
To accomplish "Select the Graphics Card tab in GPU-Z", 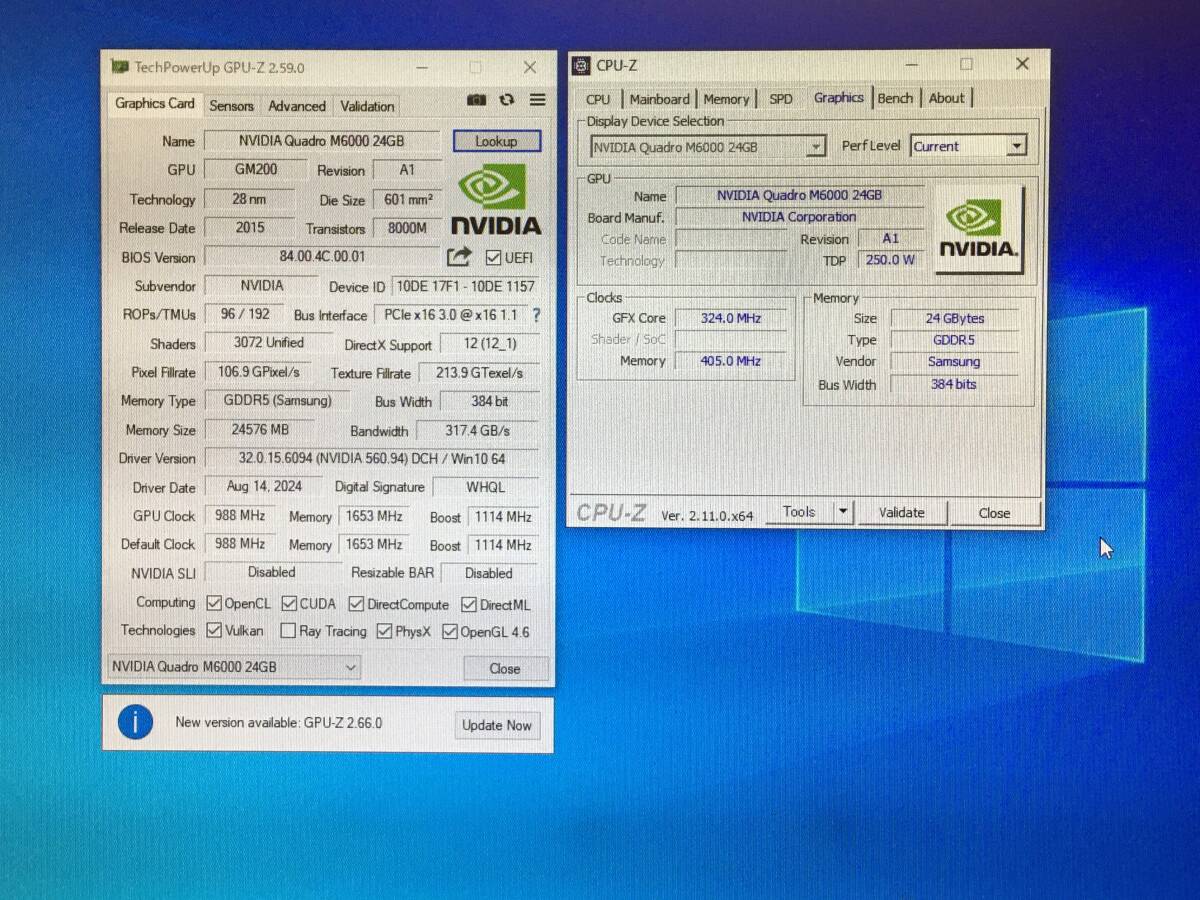I will pos(155,104).
